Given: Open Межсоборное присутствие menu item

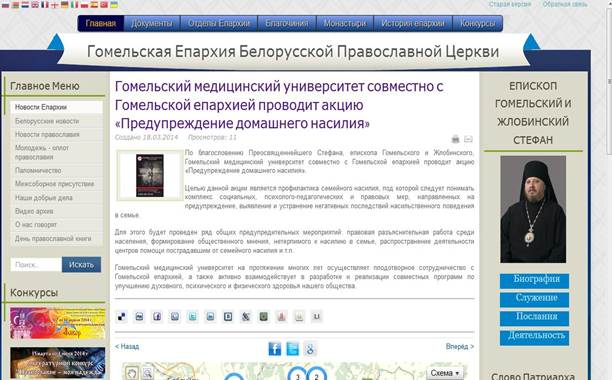Looking at the screenshot, I should coord(57,184).
